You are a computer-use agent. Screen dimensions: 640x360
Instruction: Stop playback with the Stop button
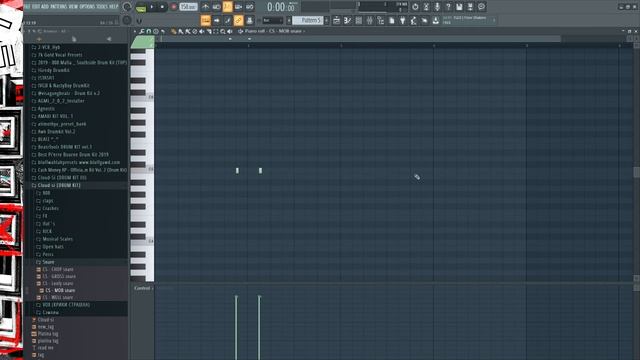click(162, 7)
